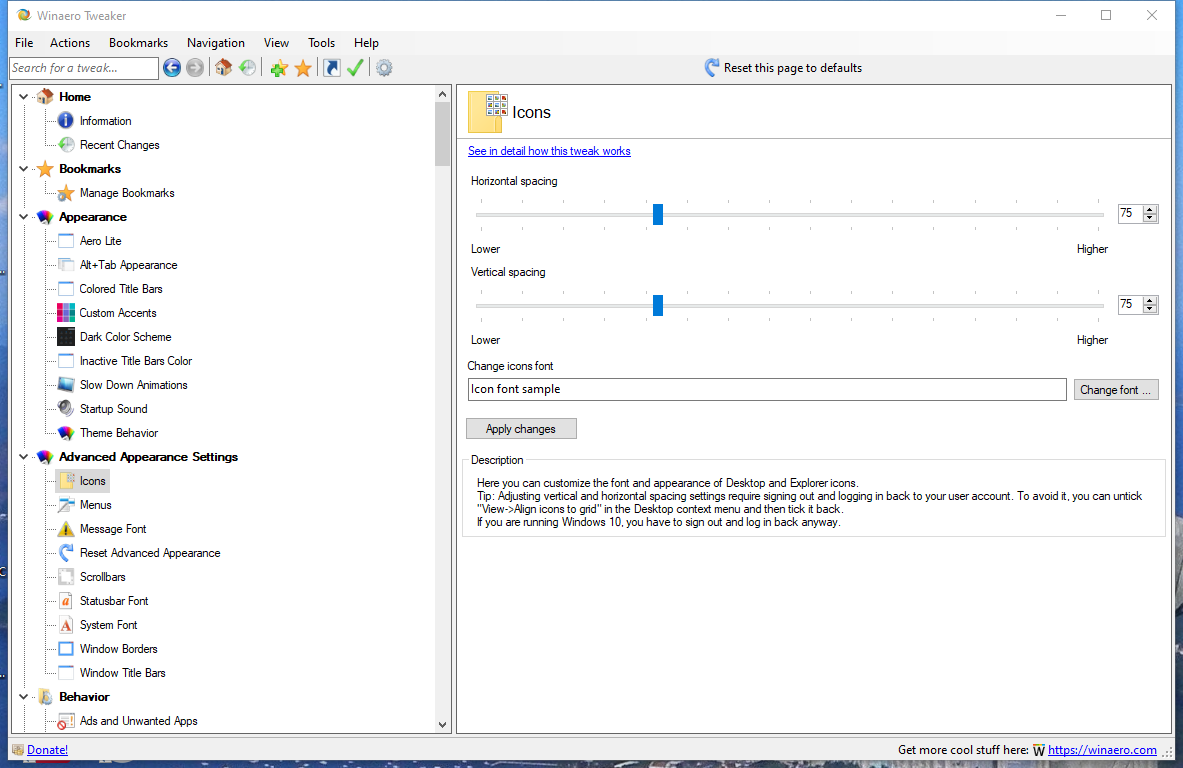Collapse Advanced Appearance Settings node

[23, 457]
